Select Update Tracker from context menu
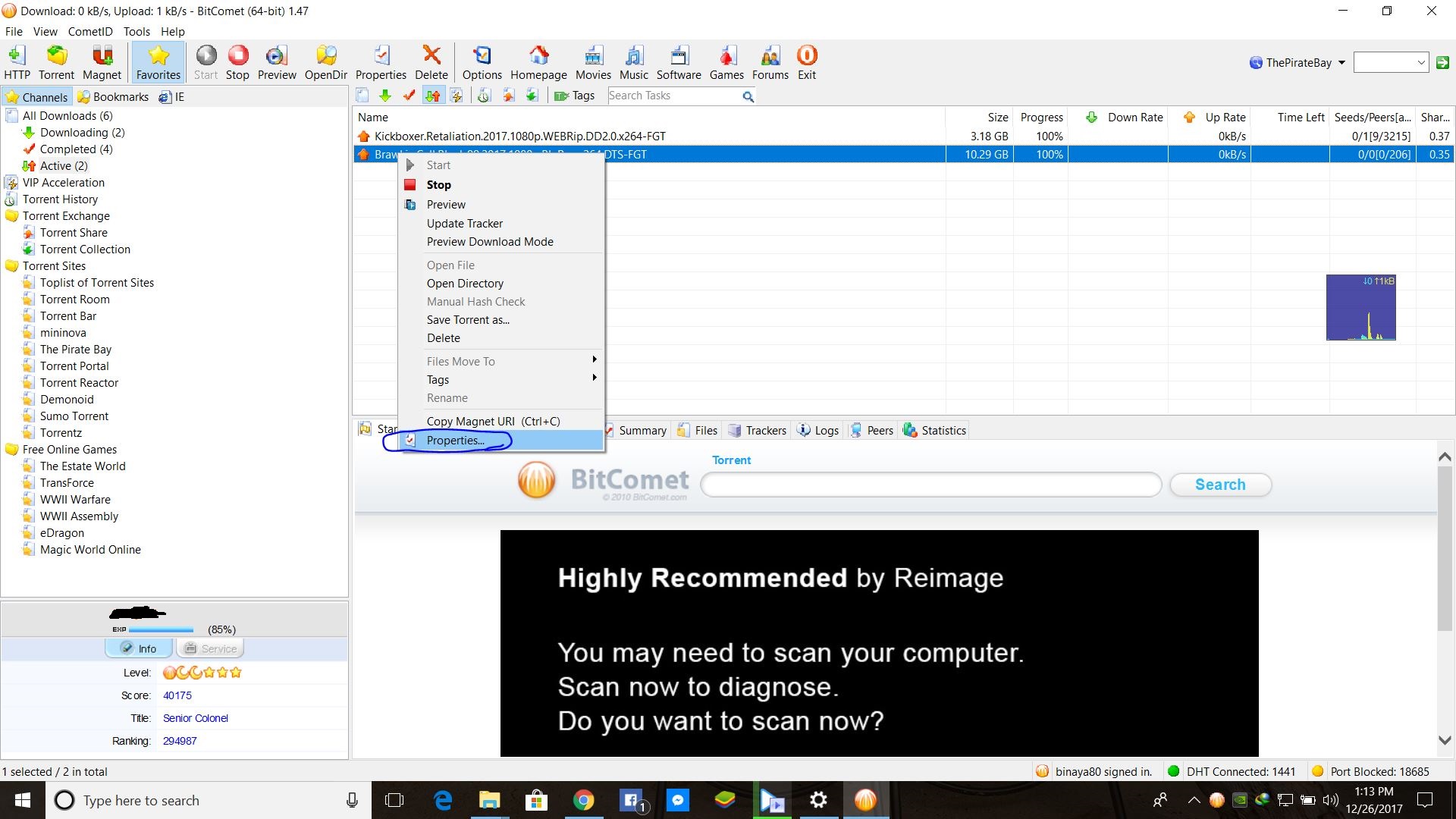This screenshot has width=1456, height=819. click(501, 224)
